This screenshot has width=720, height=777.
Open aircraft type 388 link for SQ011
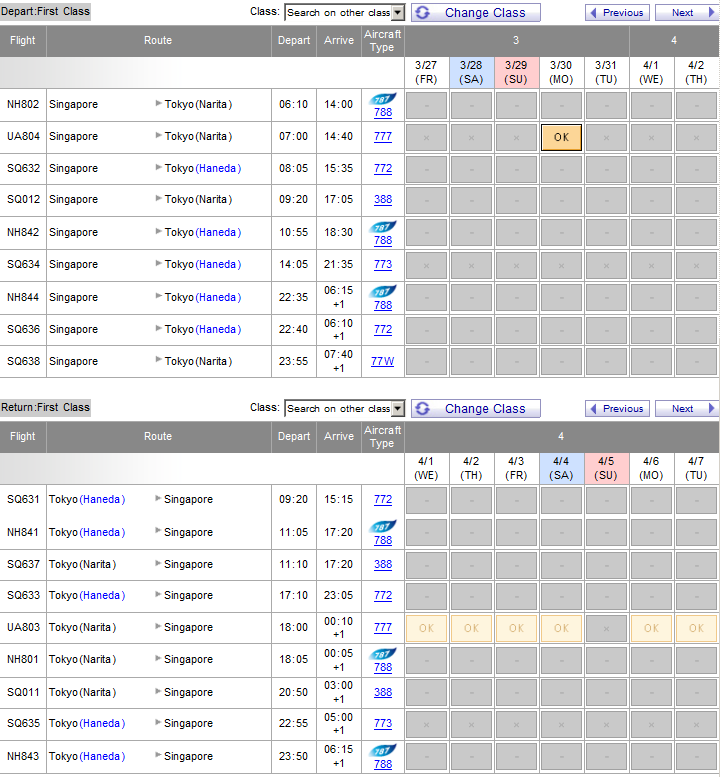pos(383,692)
